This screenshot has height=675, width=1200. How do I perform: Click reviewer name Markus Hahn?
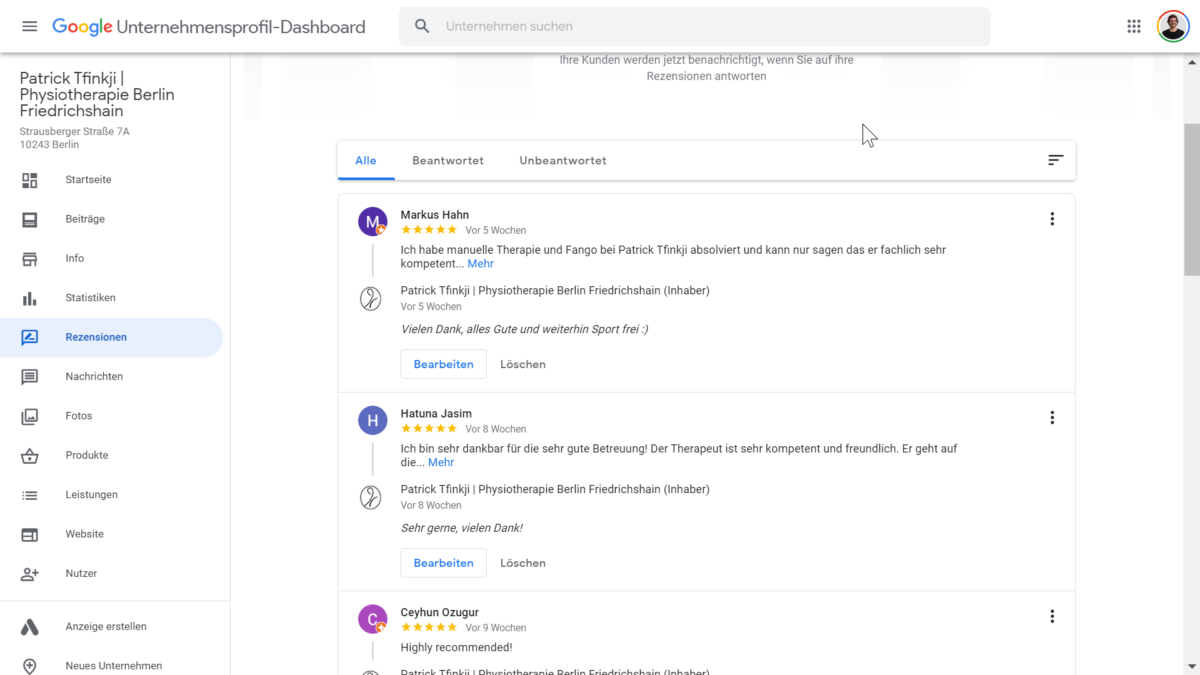435,215
